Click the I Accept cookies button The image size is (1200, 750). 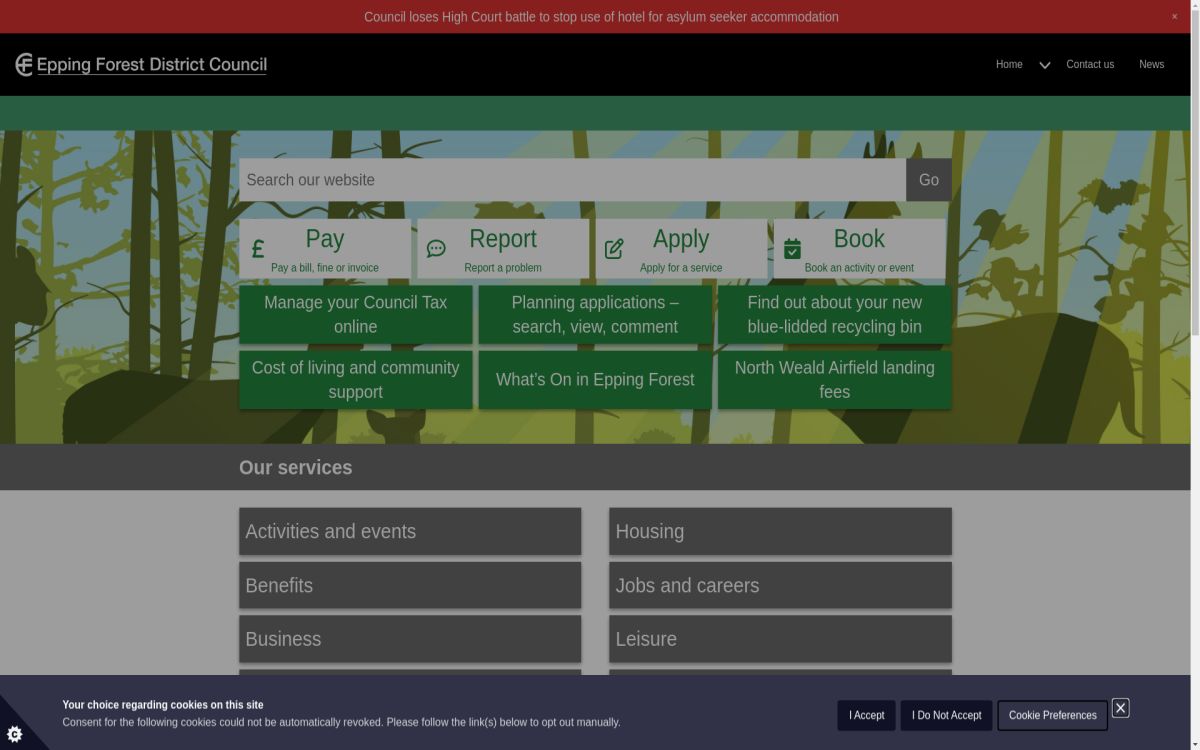(x=866, y=715)
